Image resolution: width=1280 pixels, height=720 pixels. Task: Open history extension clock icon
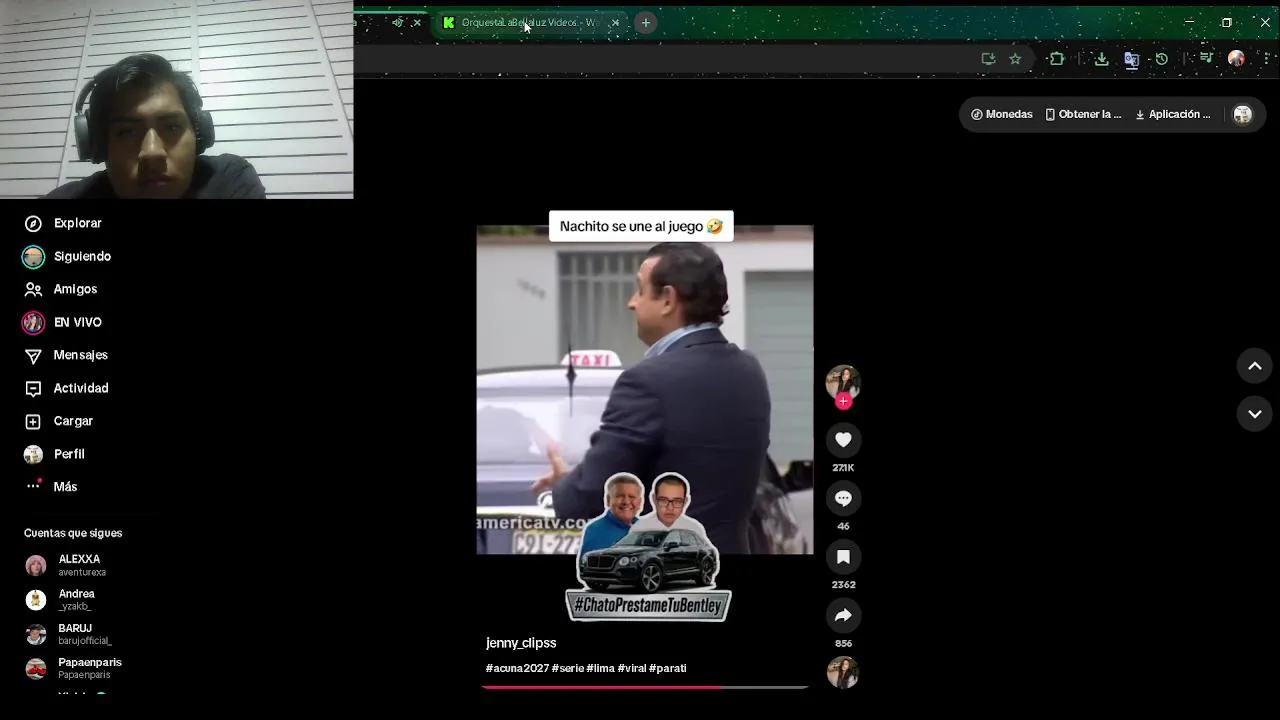[1161, 59]
